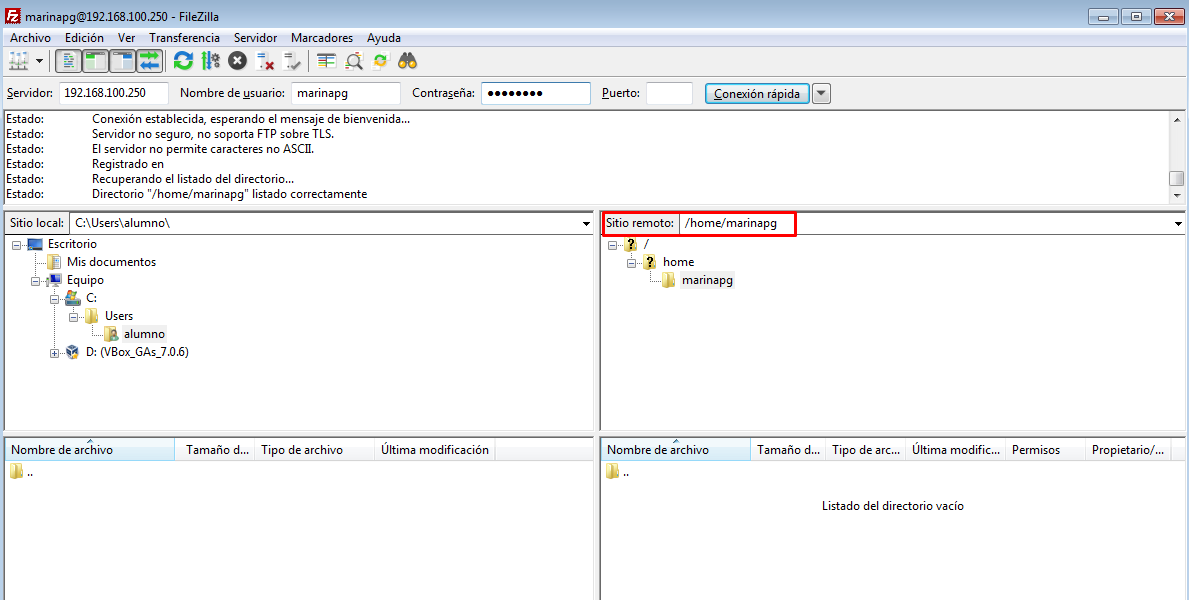This screenshot has width=1189, height=600.
Task: Select remote root / folder
Action: pyautogui.click(x=646, y=243)
